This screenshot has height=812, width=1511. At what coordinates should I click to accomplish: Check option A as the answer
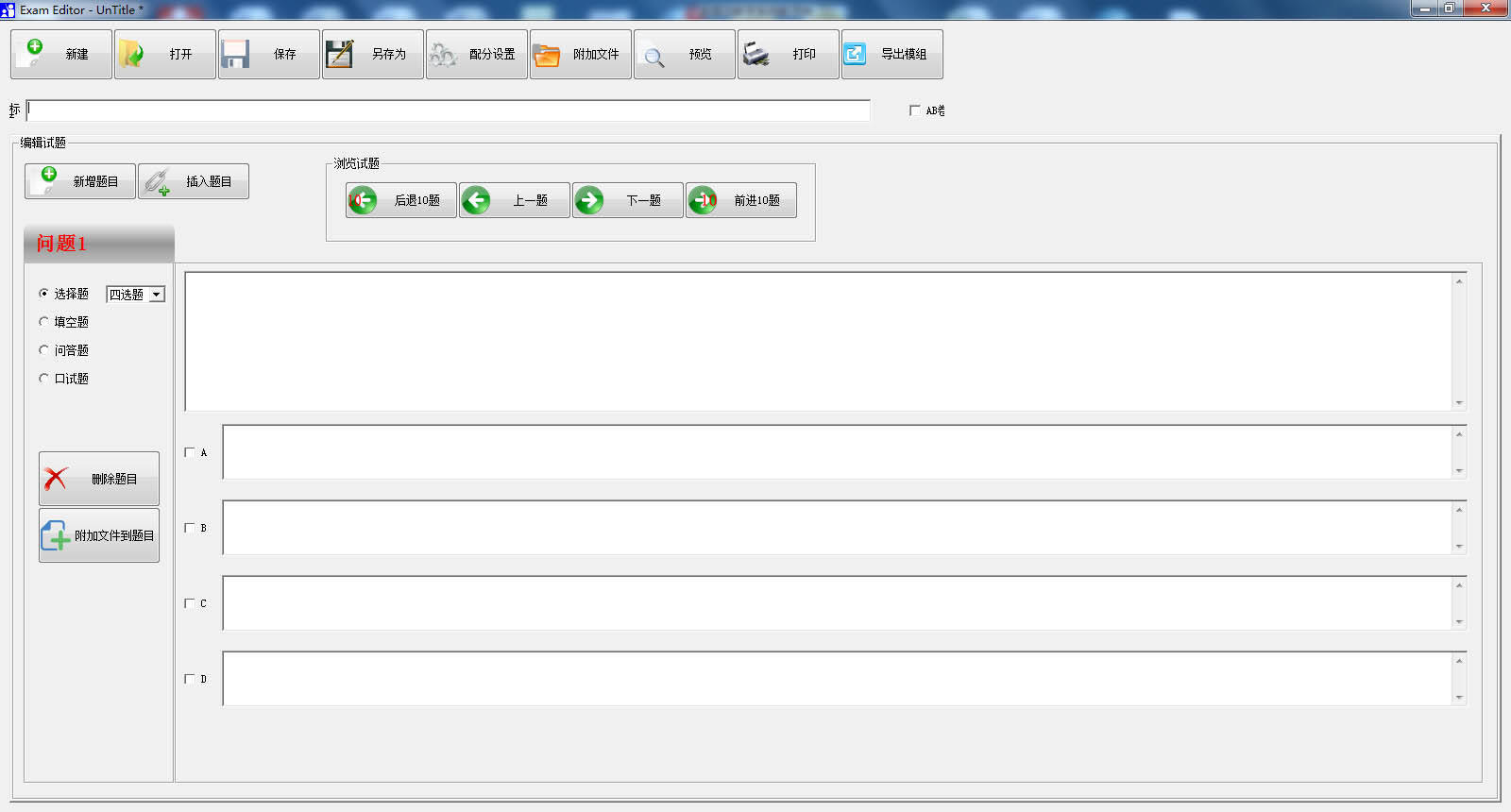(x=190, y=452)
